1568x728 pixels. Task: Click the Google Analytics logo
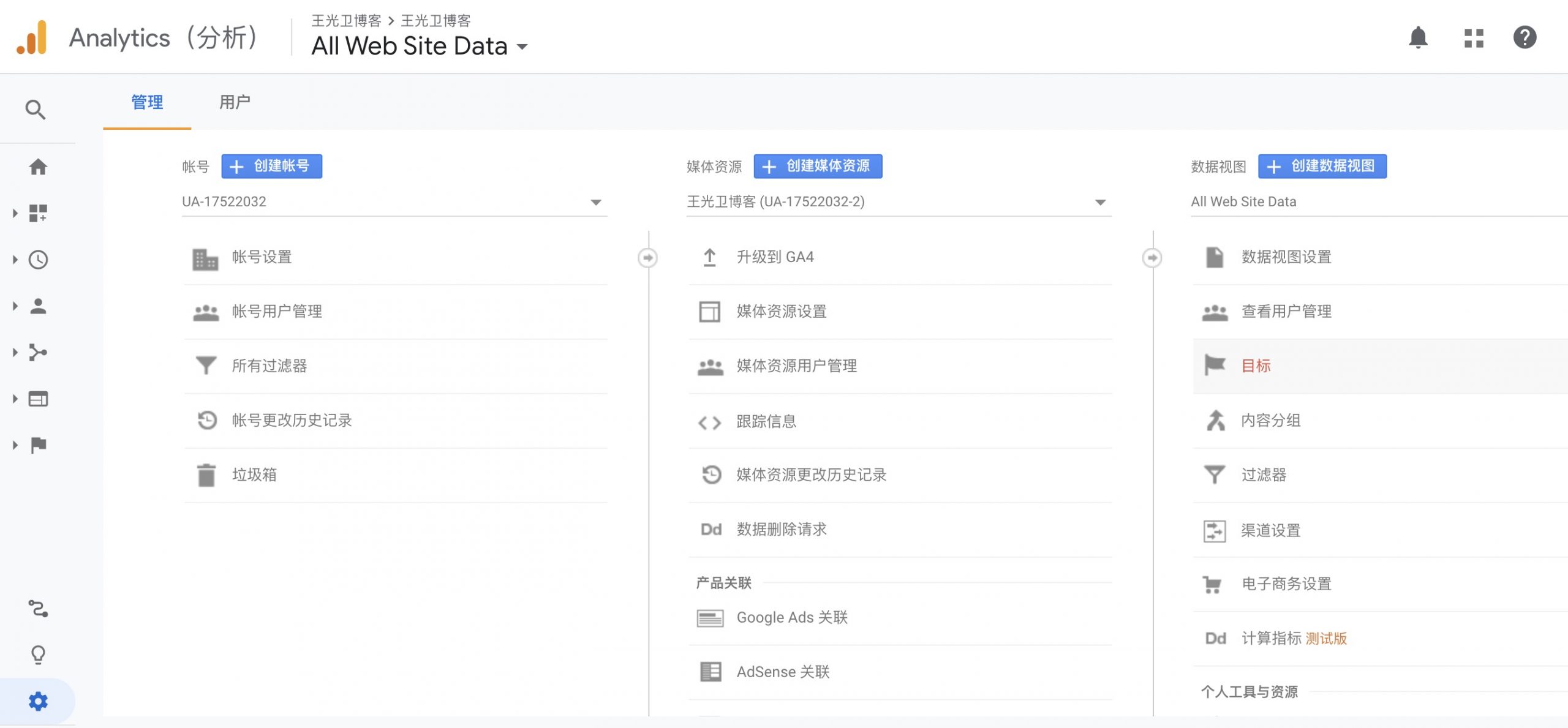(x=32, y=37)
